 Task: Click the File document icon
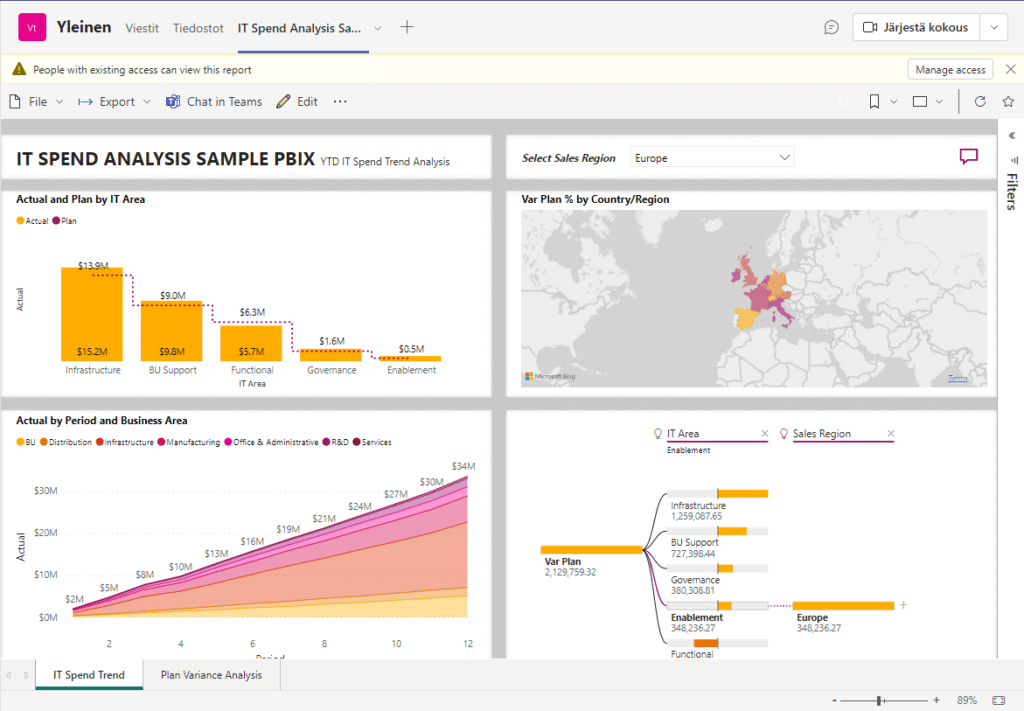coord(15,101)
